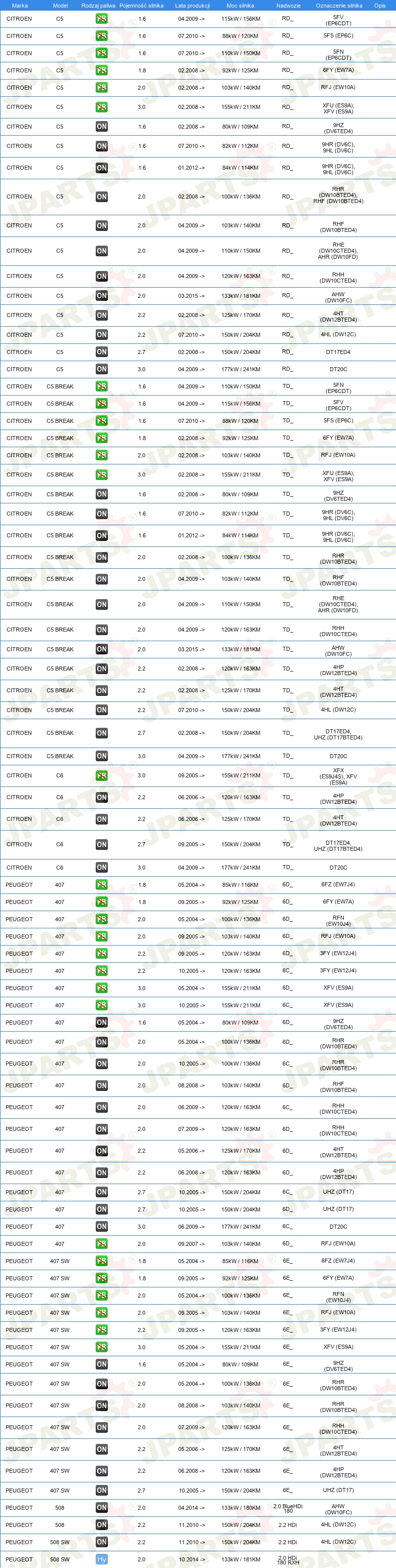Image resolution: width=396 pixels, height=1568 pixels.
Task: Click the Rodzaj paliwa column header
Action: click(x=99, y=6)
